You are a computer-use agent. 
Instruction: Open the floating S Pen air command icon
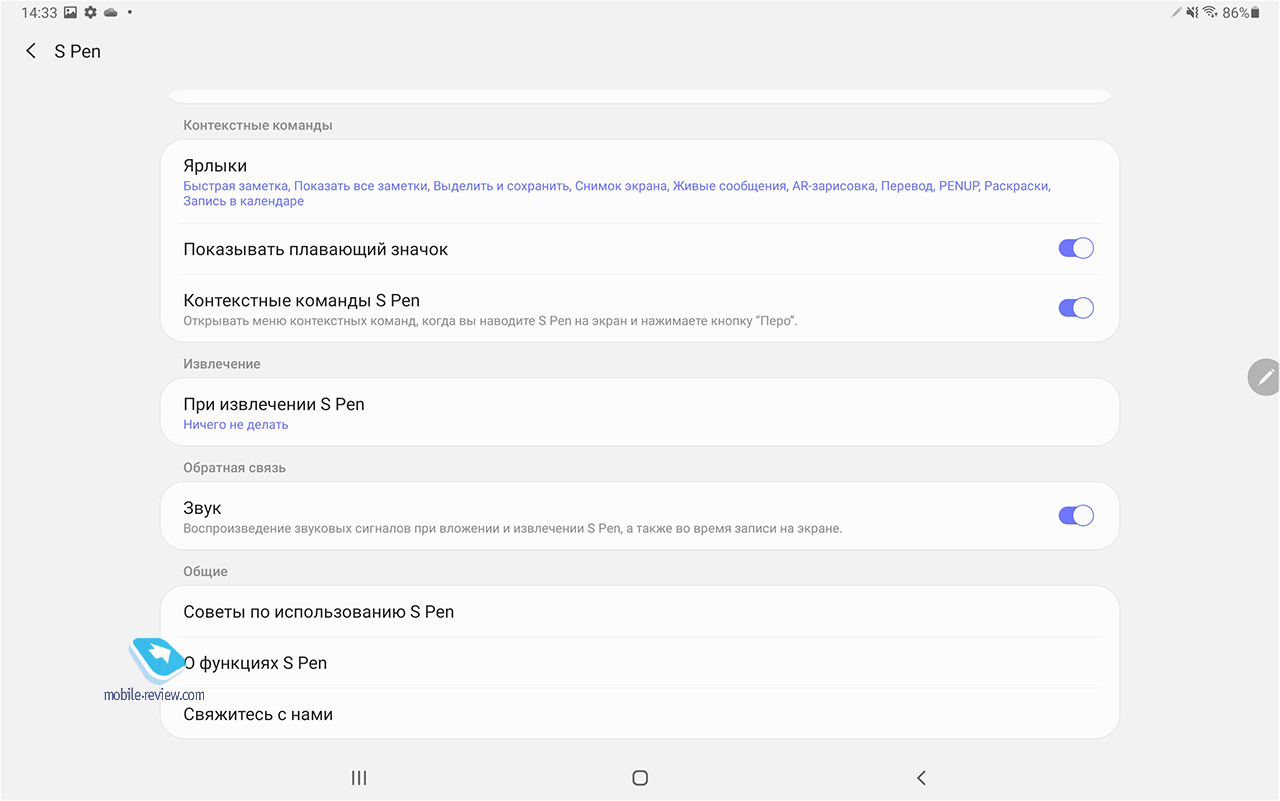[1265, 377]
